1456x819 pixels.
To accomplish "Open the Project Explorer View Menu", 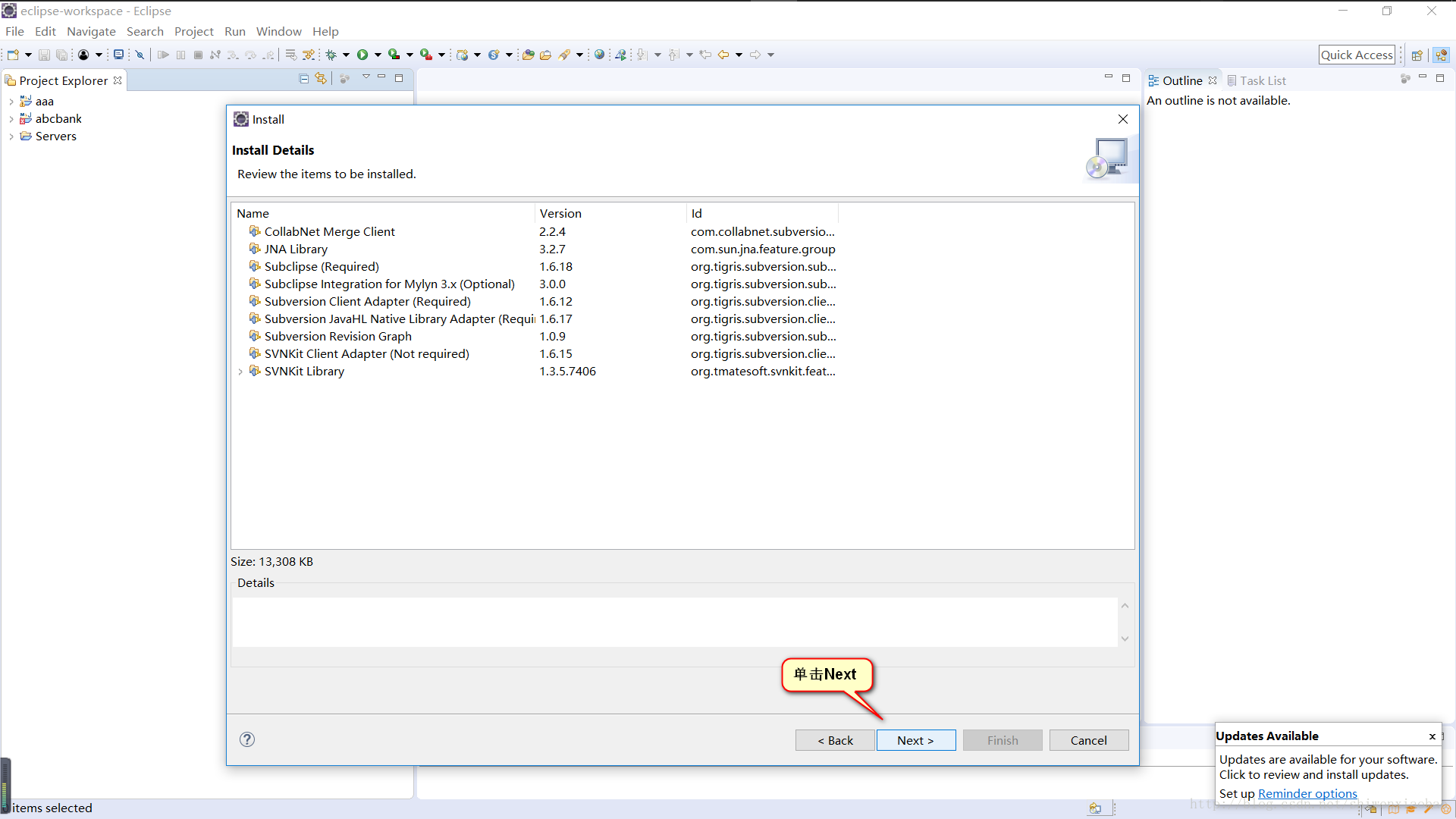I will [366, 77].
